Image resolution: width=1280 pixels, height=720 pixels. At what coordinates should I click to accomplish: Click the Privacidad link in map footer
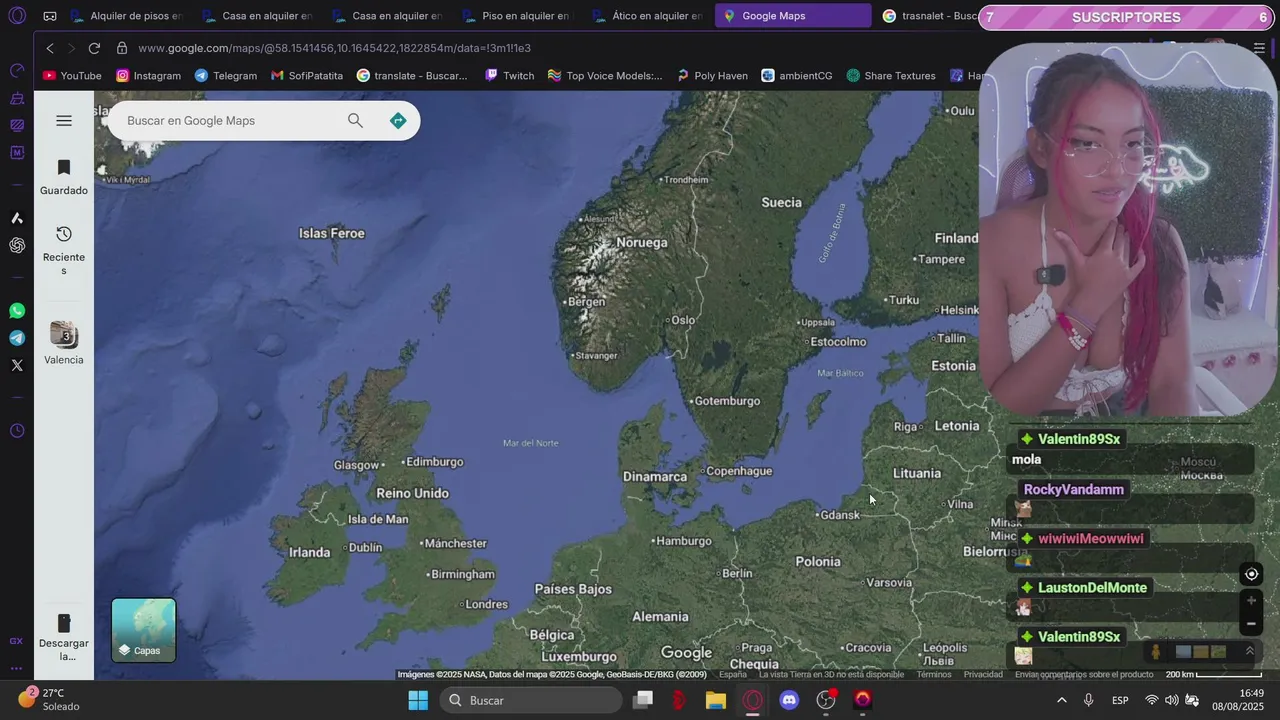[x=983, y=675]
